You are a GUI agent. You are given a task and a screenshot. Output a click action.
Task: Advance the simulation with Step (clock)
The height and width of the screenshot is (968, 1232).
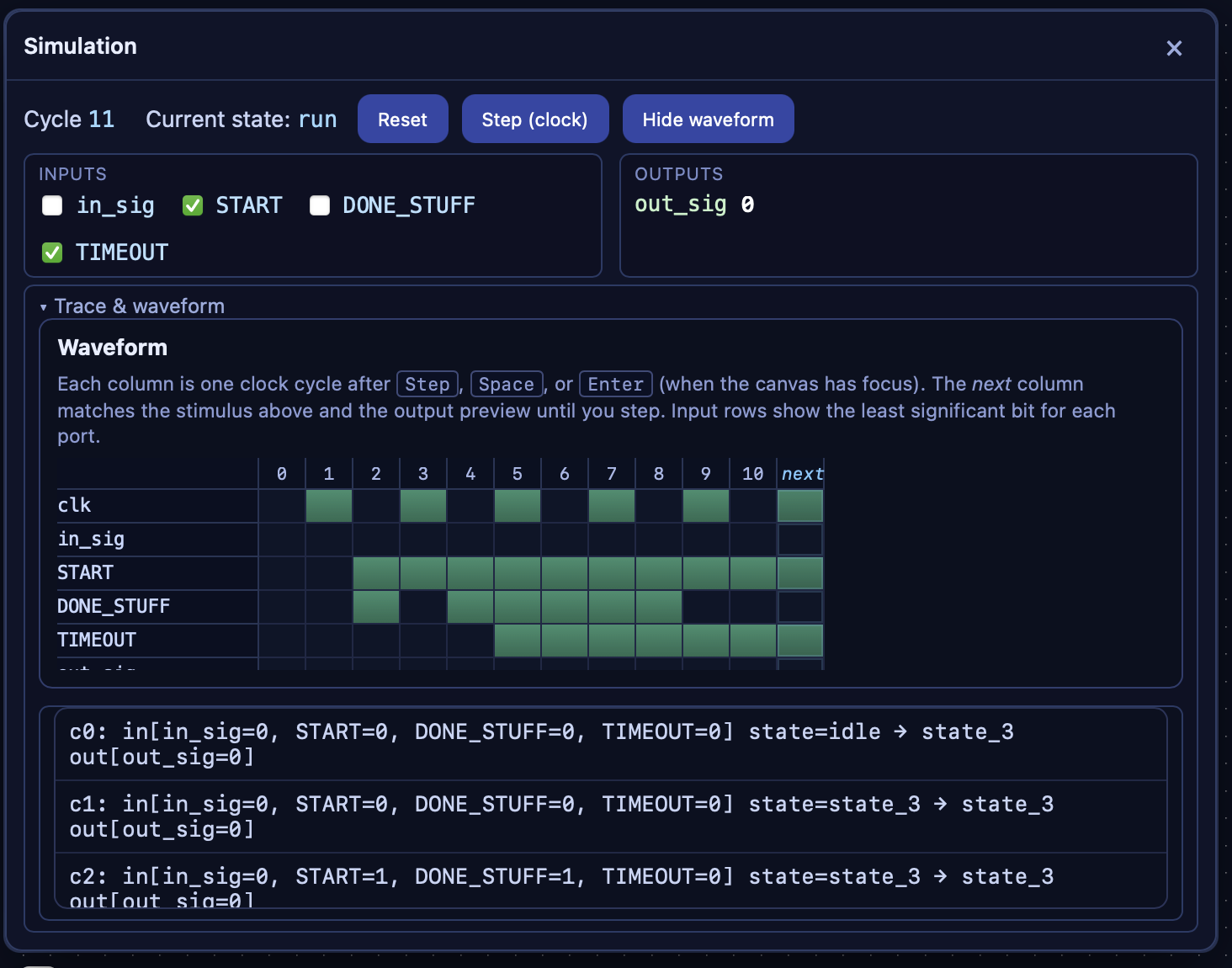pyautogui.click(x=534, y=119)
